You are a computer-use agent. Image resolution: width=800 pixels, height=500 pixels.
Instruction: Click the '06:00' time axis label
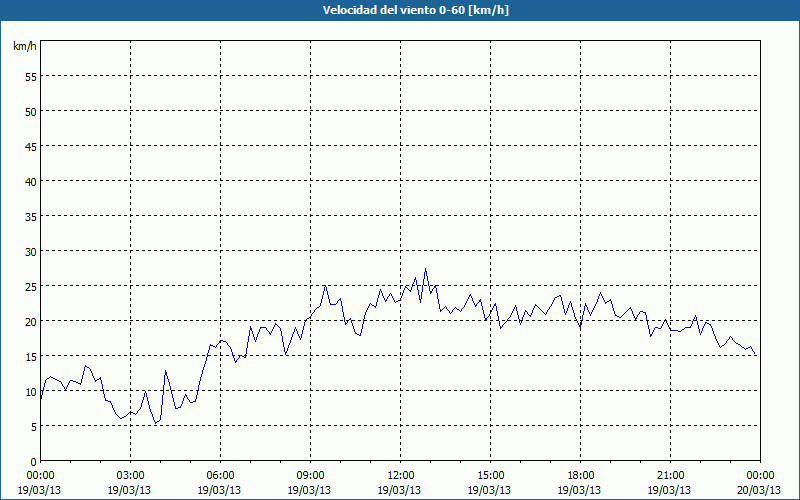[x=220, y=476]
